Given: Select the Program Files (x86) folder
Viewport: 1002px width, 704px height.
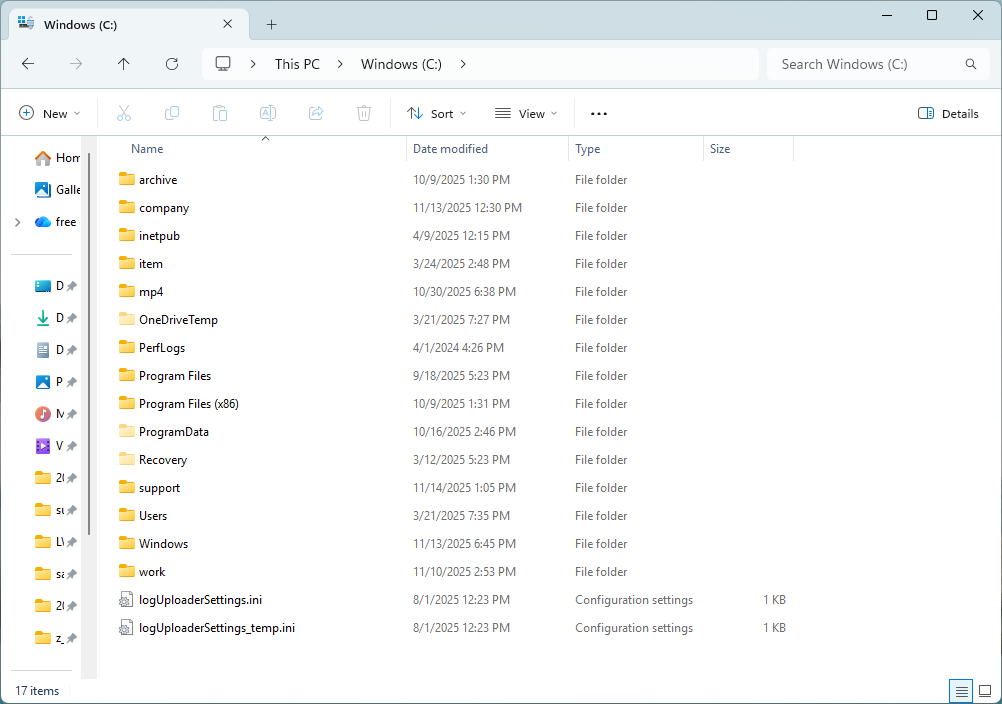Looking at the screenshot, I should (188, 404).
